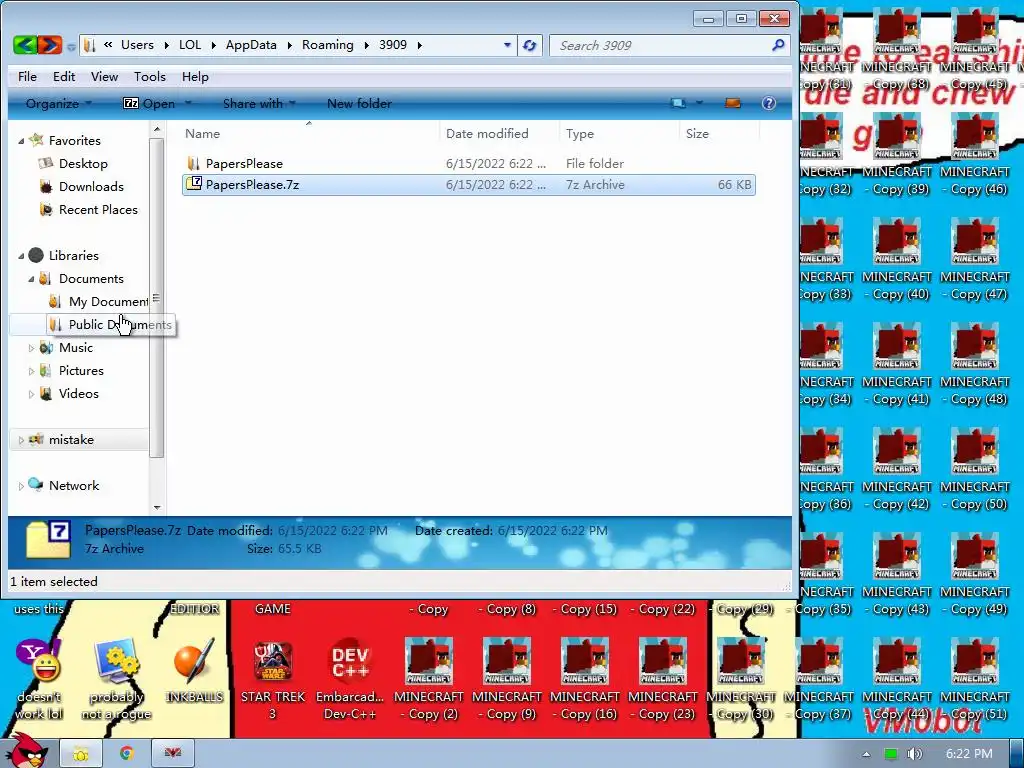
Task: Click the Organize toolbar button
Action: [58, 103]
